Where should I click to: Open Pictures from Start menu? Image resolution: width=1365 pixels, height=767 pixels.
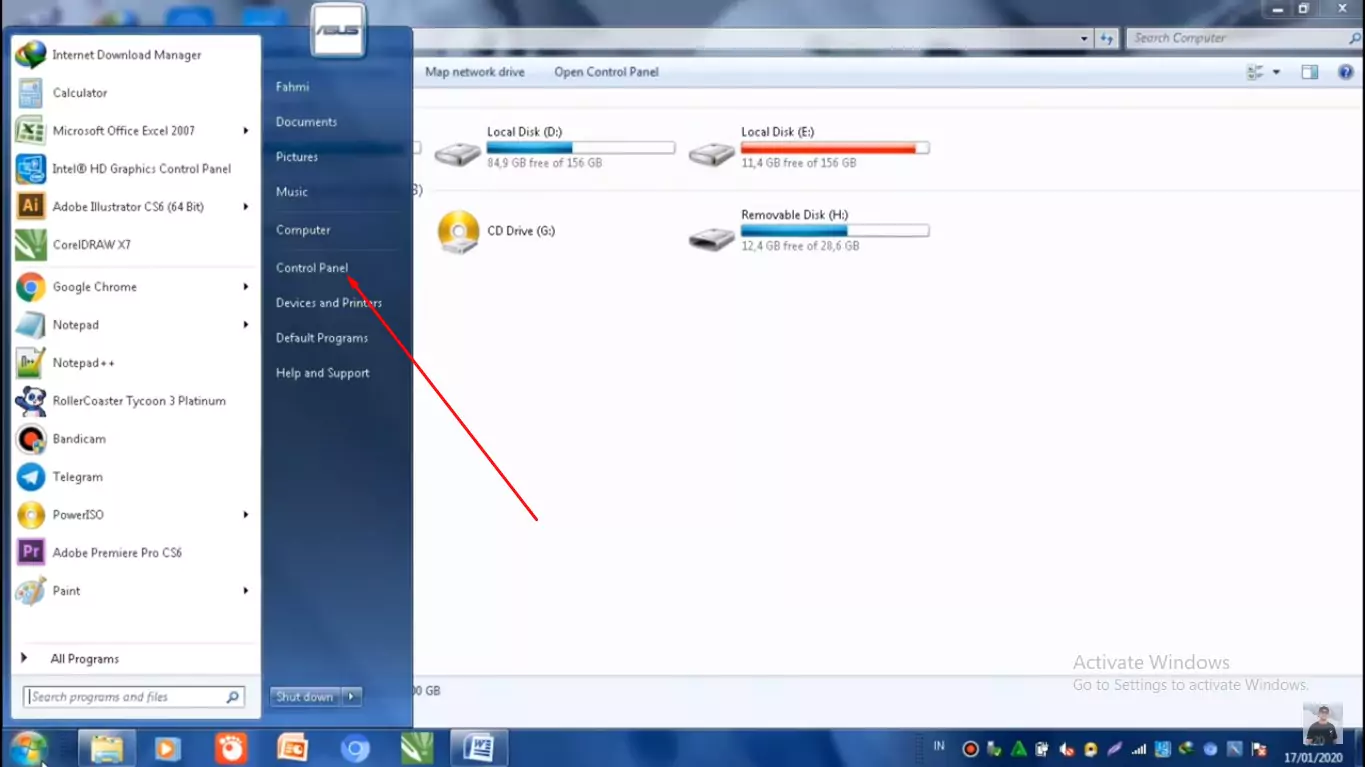(297, 157)
